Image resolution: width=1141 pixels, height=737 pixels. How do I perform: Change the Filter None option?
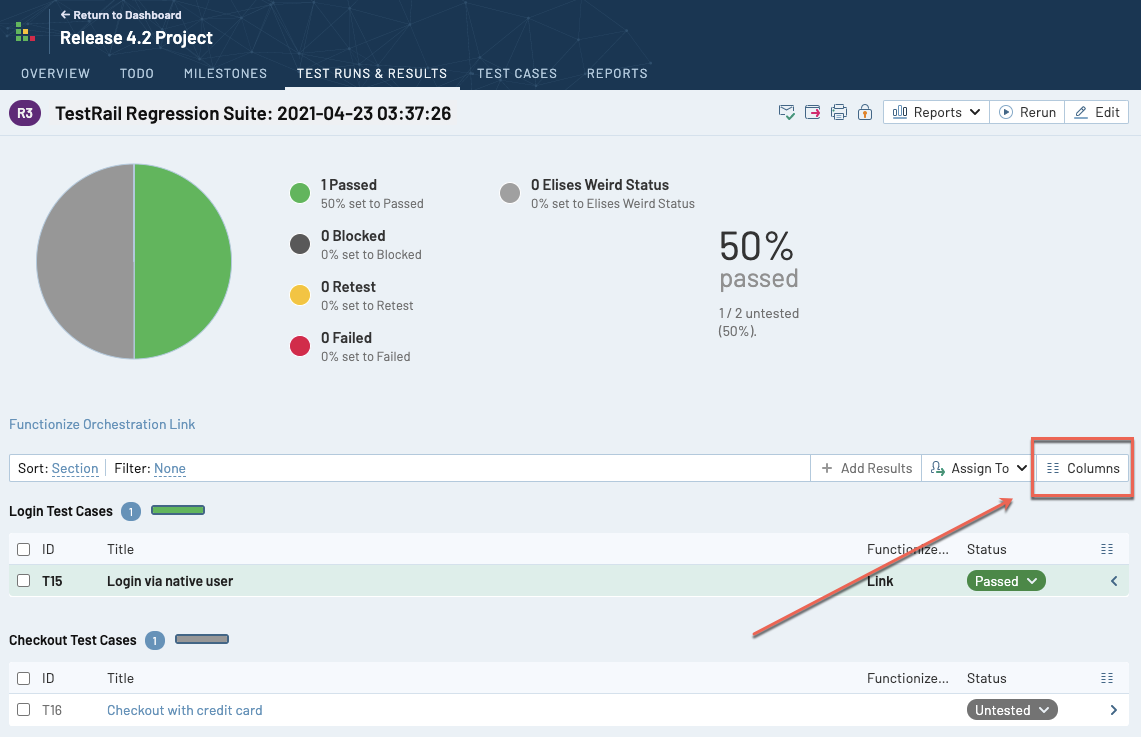click(170, 469)
